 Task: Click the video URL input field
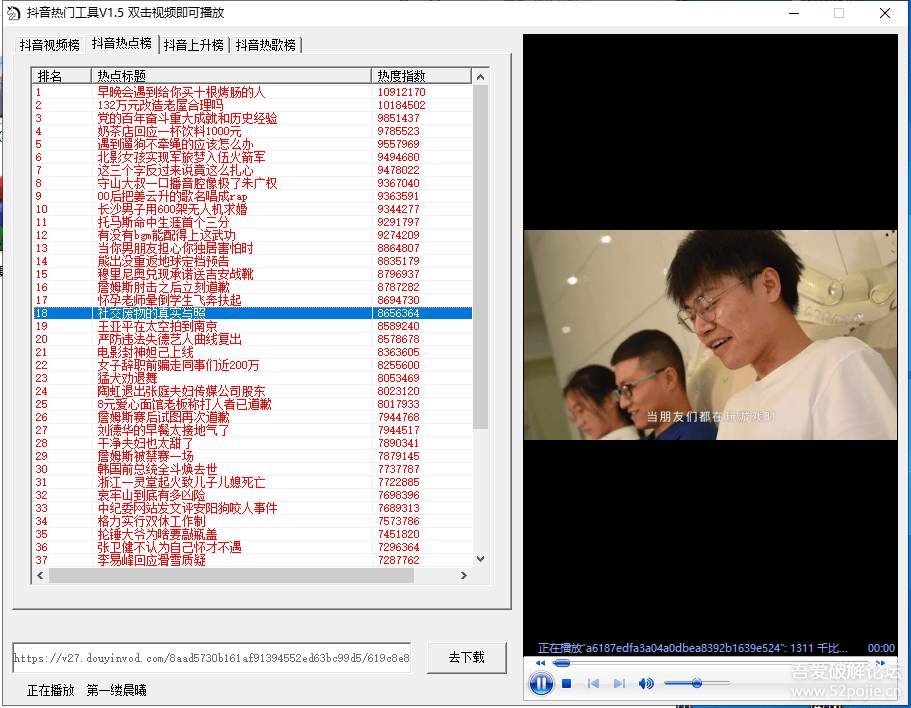(x=211, y=657)
